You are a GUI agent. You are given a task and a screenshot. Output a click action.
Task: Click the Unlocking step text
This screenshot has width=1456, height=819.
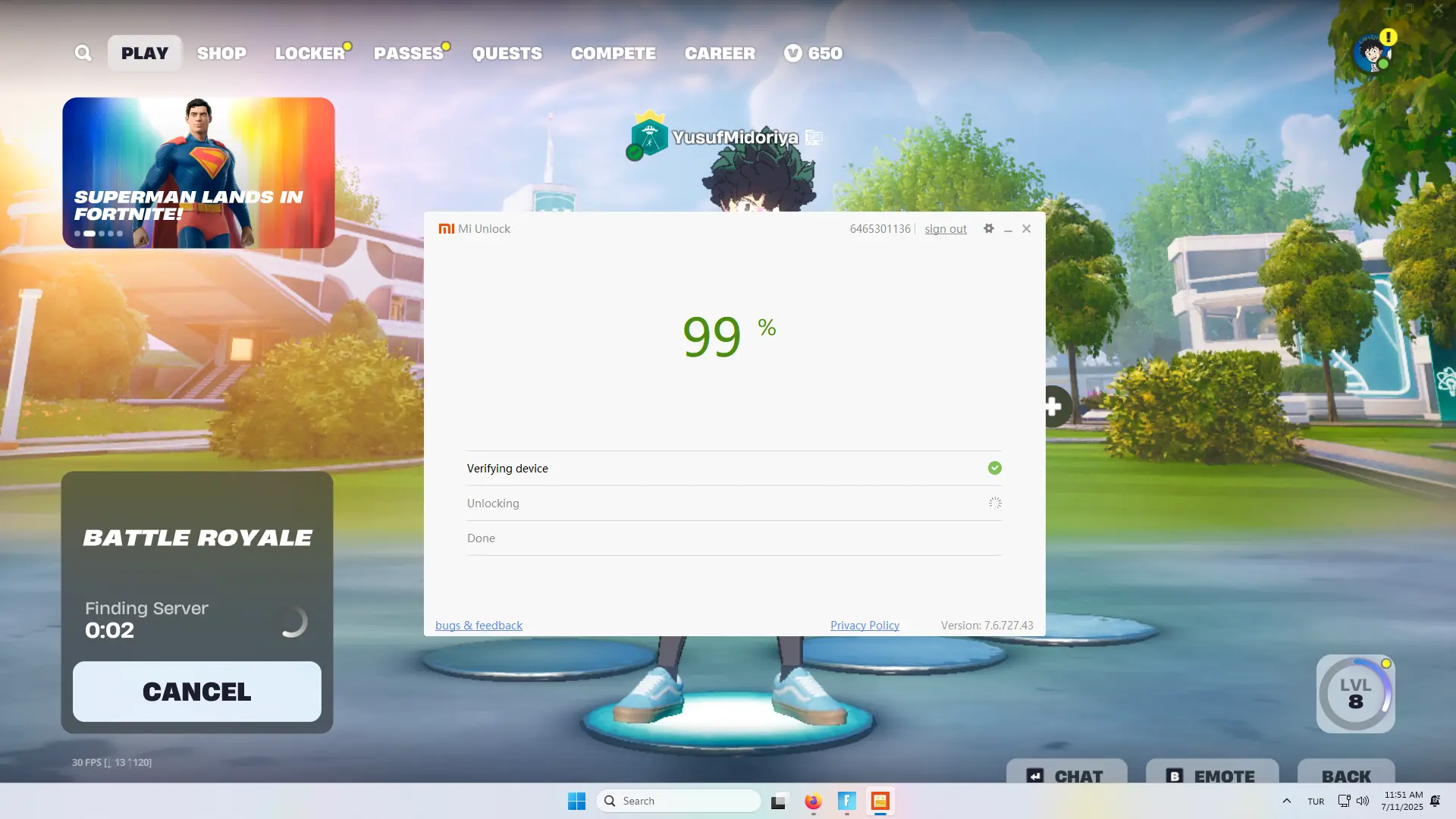point(493,504)
